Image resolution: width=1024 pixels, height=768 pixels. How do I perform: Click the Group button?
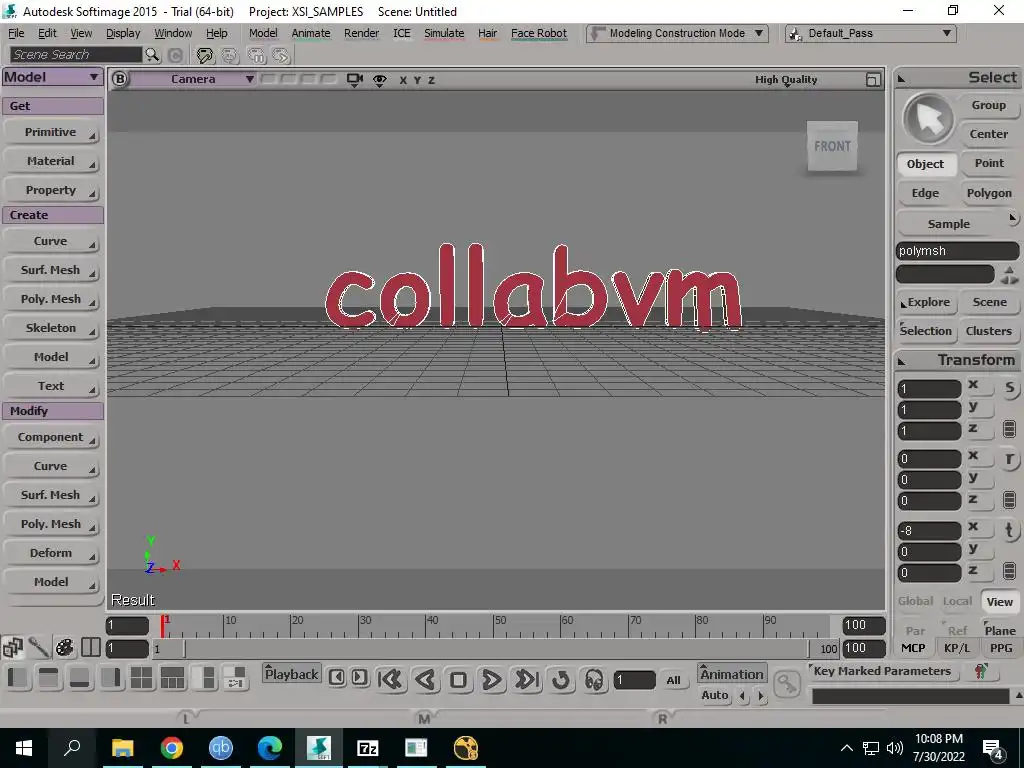coord(989,105)
